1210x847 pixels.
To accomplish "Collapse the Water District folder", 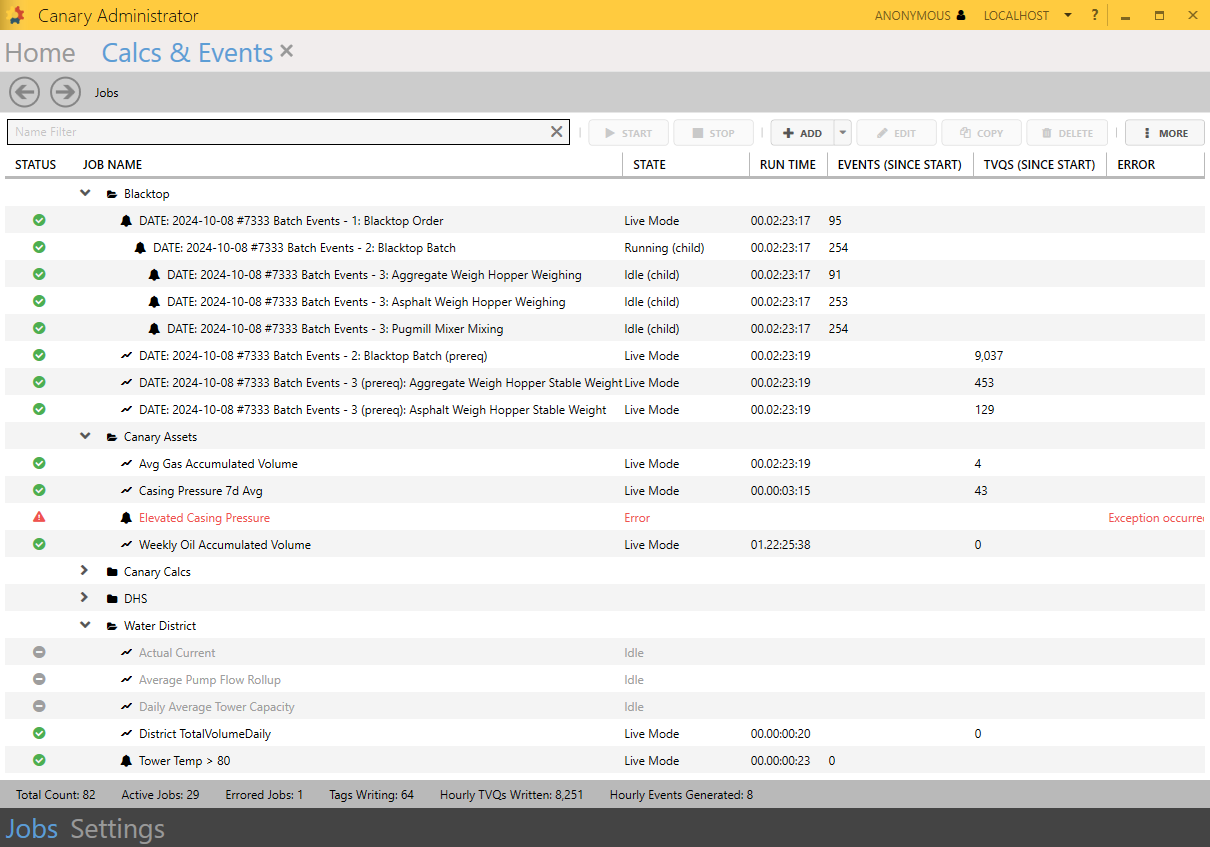I will tap(85, 625).
